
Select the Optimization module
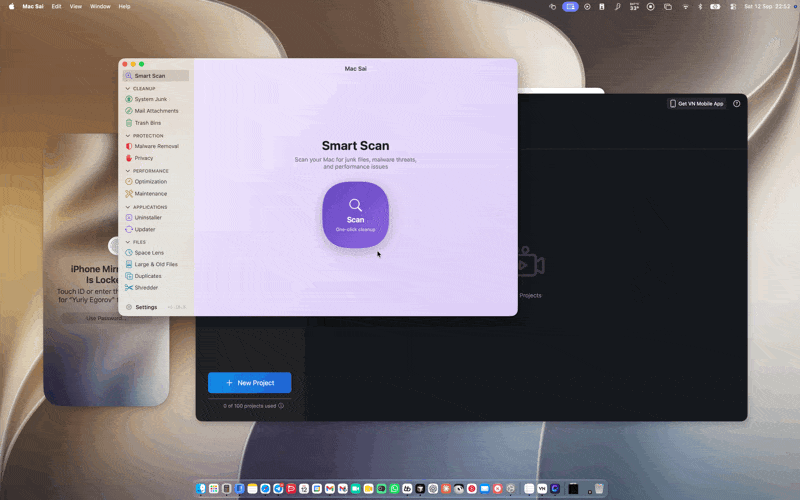(151, 182)
